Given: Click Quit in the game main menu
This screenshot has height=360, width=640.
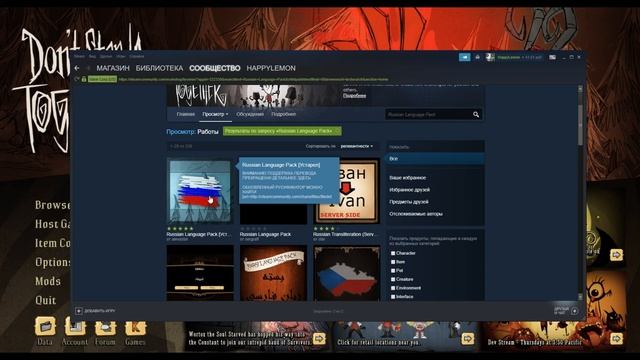Looking at the screenshot, I should (45, 300).
